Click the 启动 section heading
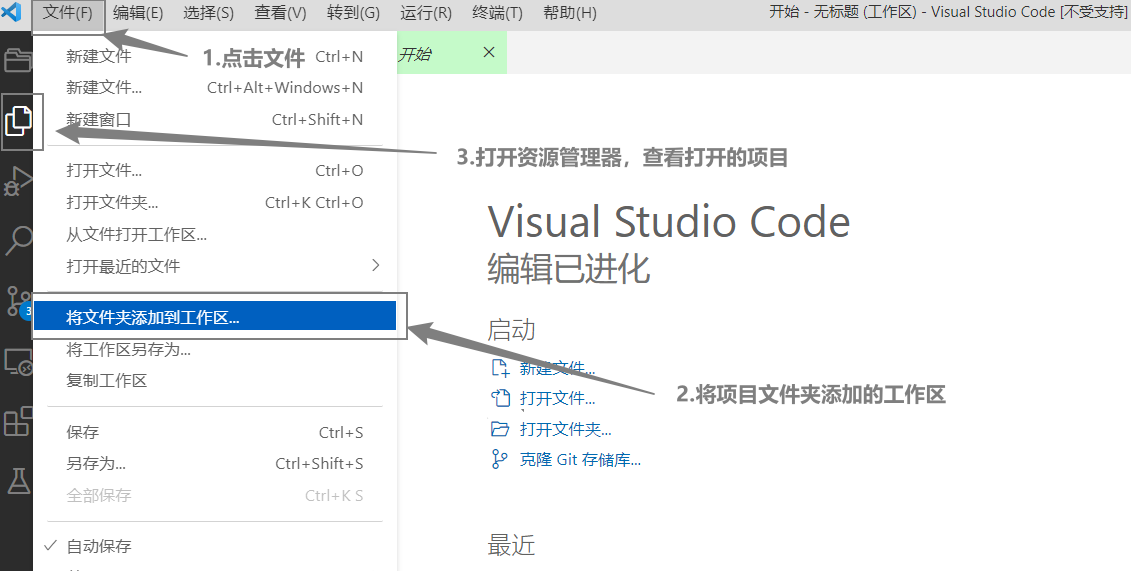1131x571 pixels. tap(511, 329)
